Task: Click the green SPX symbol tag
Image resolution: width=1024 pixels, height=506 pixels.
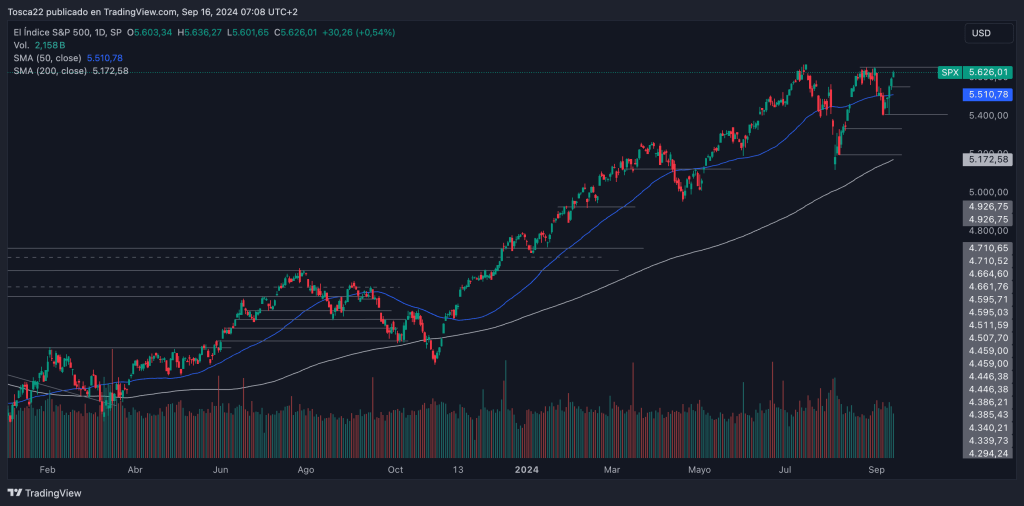Action: click(949, 73)
